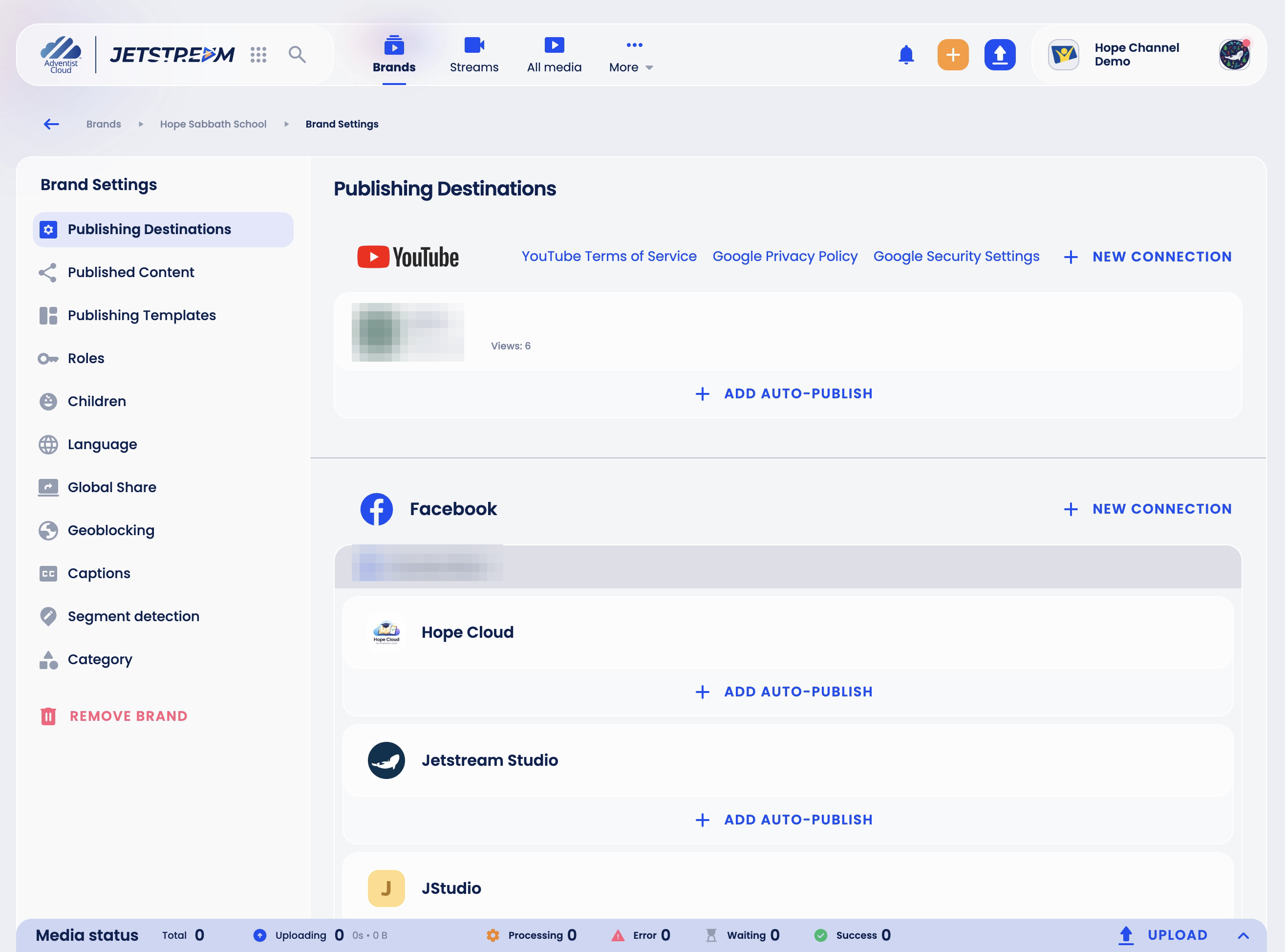The width and height of the screenshot is (1285, 952).
Task: Open the user avatar profile menu
Action: [1234, 55]
